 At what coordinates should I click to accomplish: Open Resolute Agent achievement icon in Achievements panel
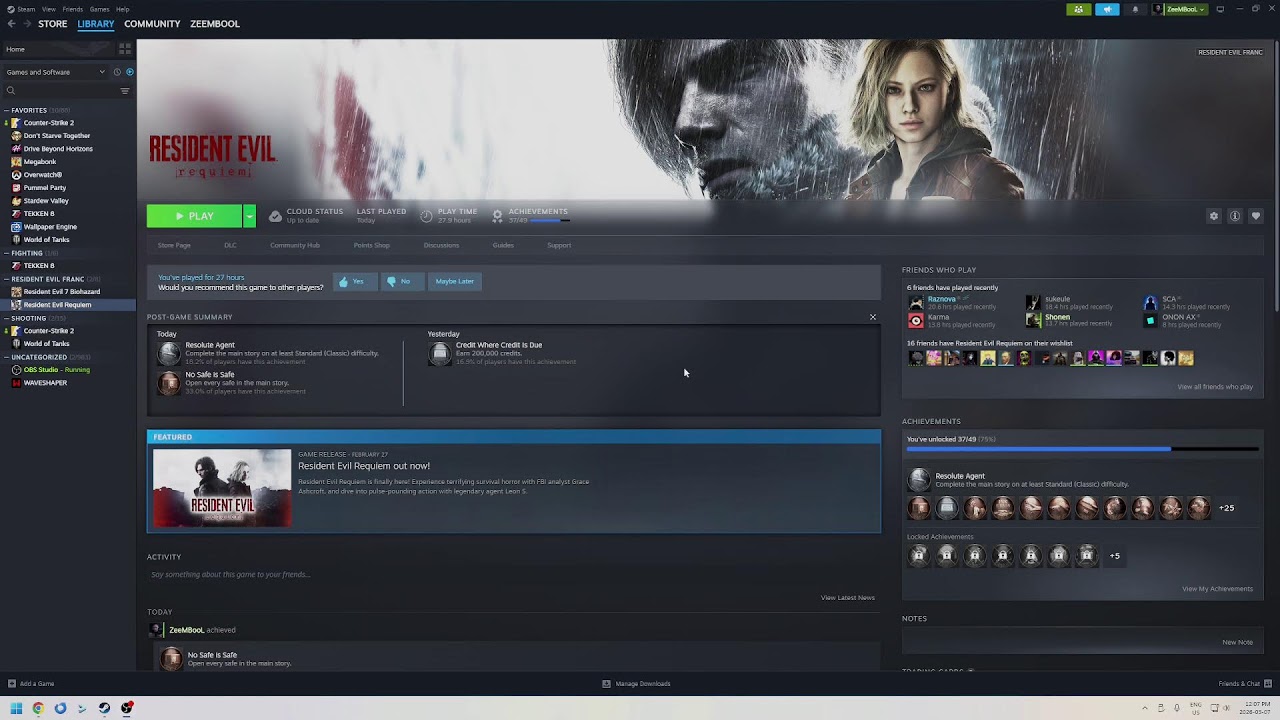click(x=918, y=480)
